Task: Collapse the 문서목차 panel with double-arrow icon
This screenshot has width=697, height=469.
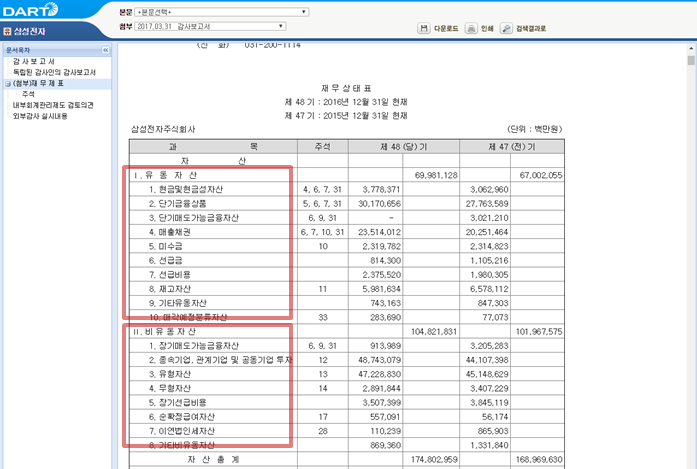Action: (105, 50)
